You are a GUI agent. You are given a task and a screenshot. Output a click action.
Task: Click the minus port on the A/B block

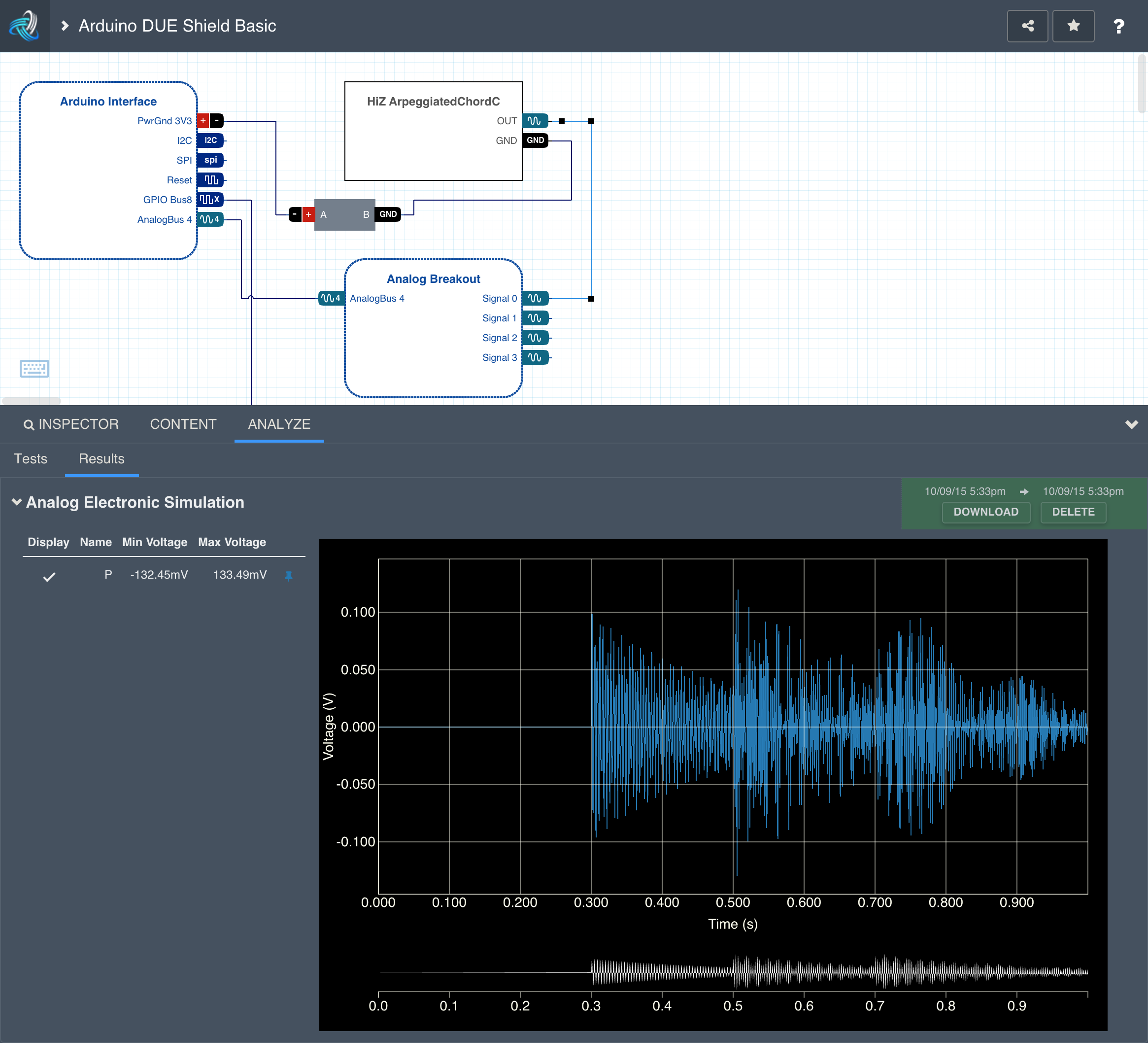point(295,214)
